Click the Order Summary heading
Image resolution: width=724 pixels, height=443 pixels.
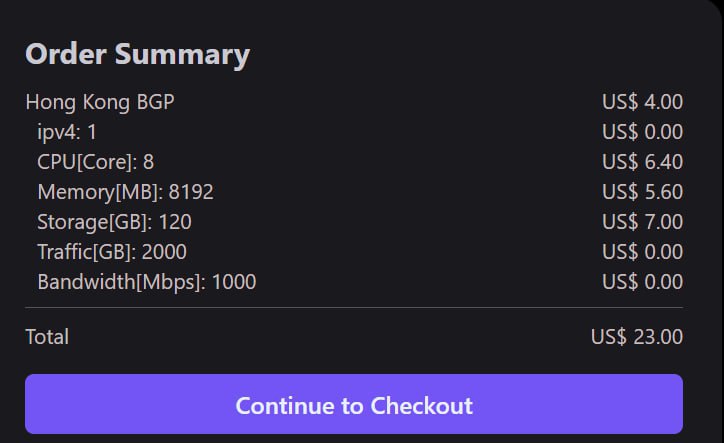(x=137, y=54)
